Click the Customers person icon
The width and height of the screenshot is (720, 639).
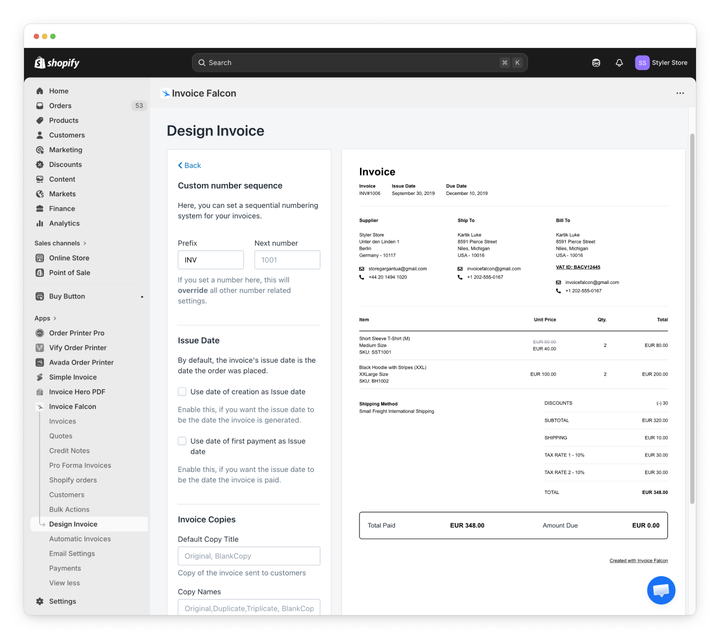pyautogui.click(x=39, y=135)
